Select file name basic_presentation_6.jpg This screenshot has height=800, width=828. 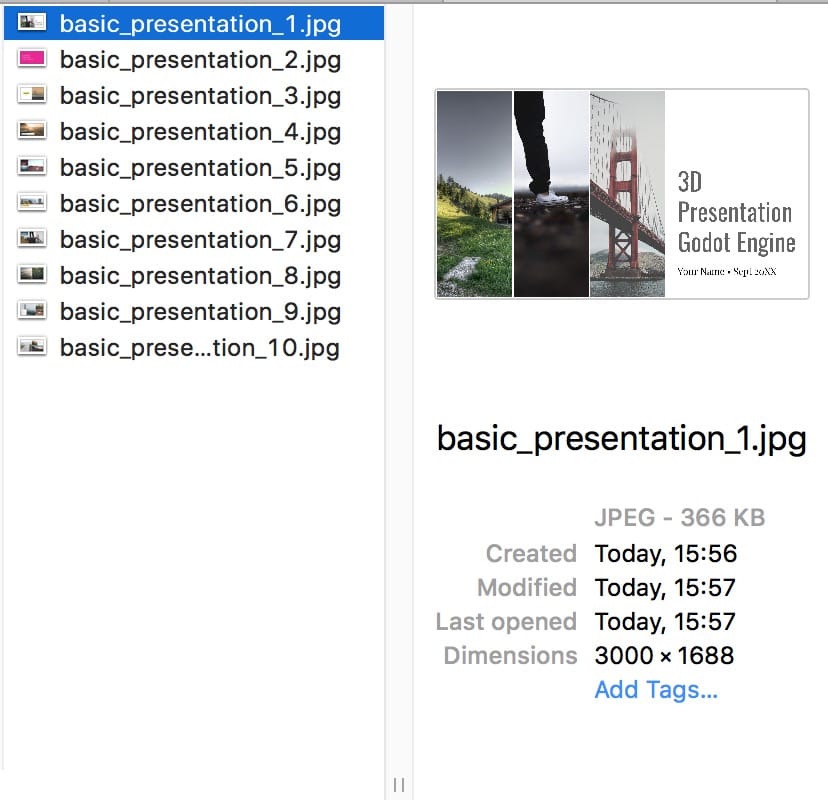[200, 204]
